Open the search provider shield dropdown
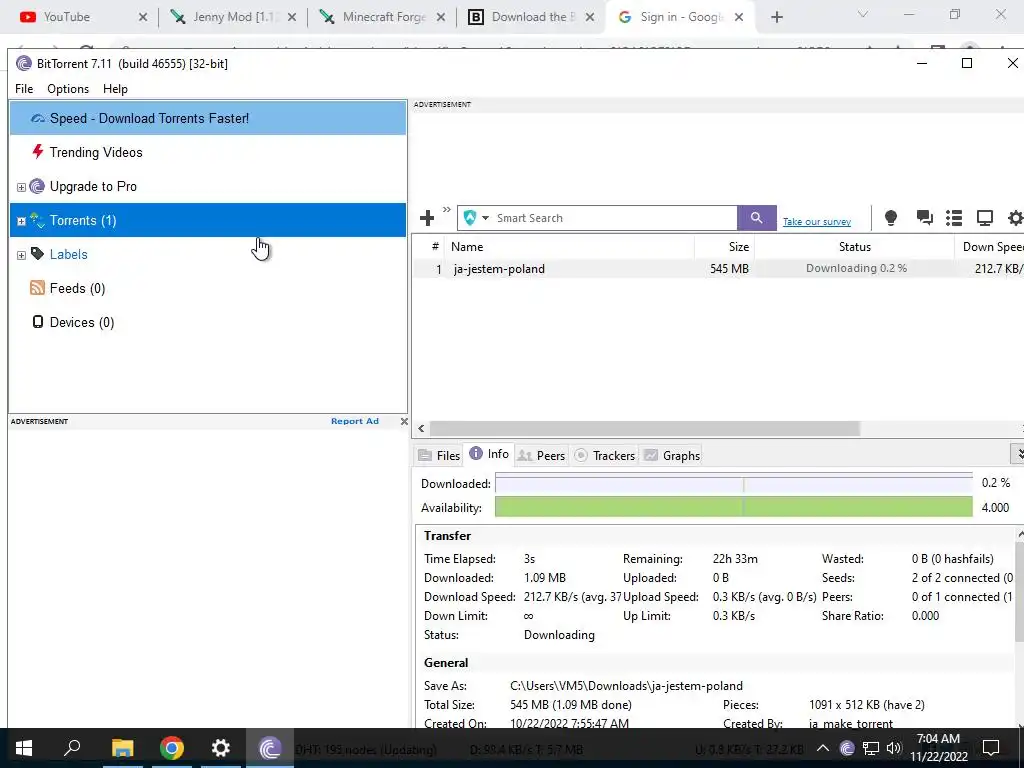1024x768 pixels. tap(475, 218)
